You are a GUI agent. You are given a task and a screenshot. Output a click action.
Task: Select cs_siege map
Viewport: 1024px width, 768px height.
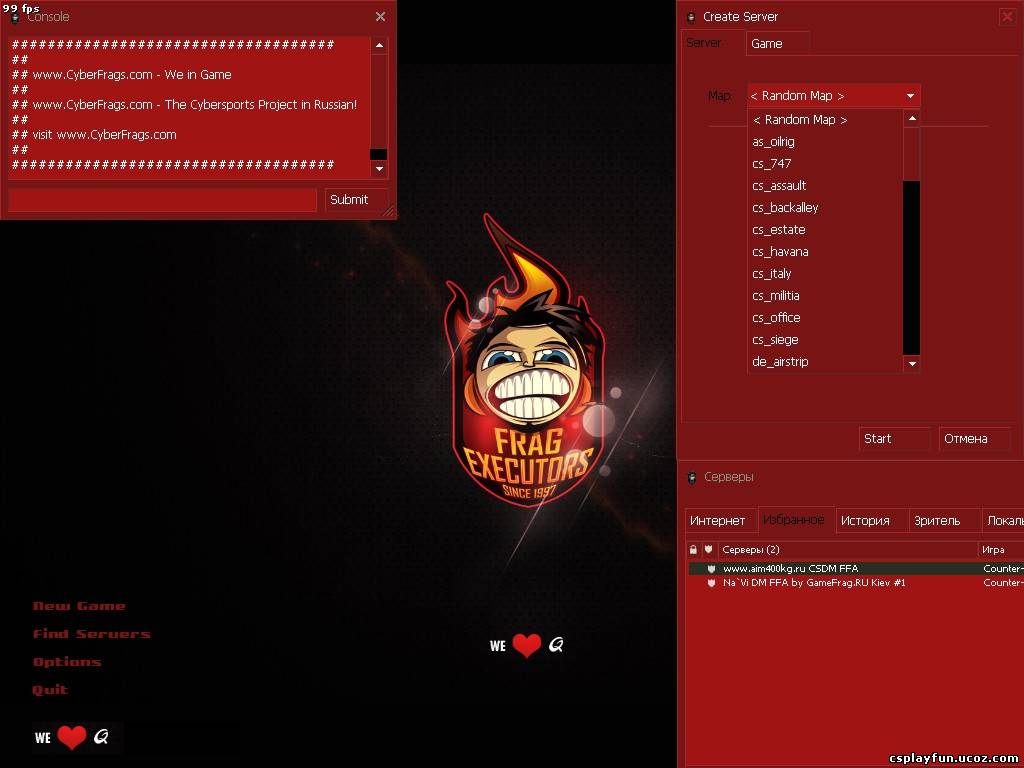tap(825, 340)
